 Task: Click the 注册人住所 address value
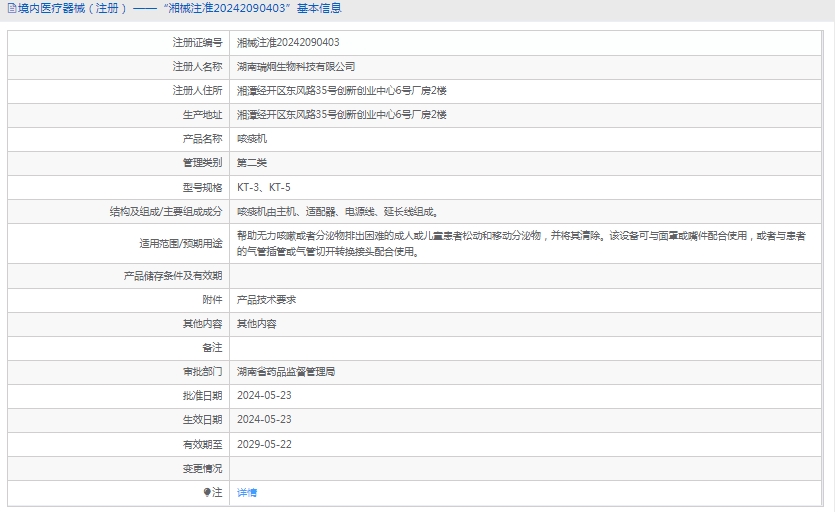(341, 91)
